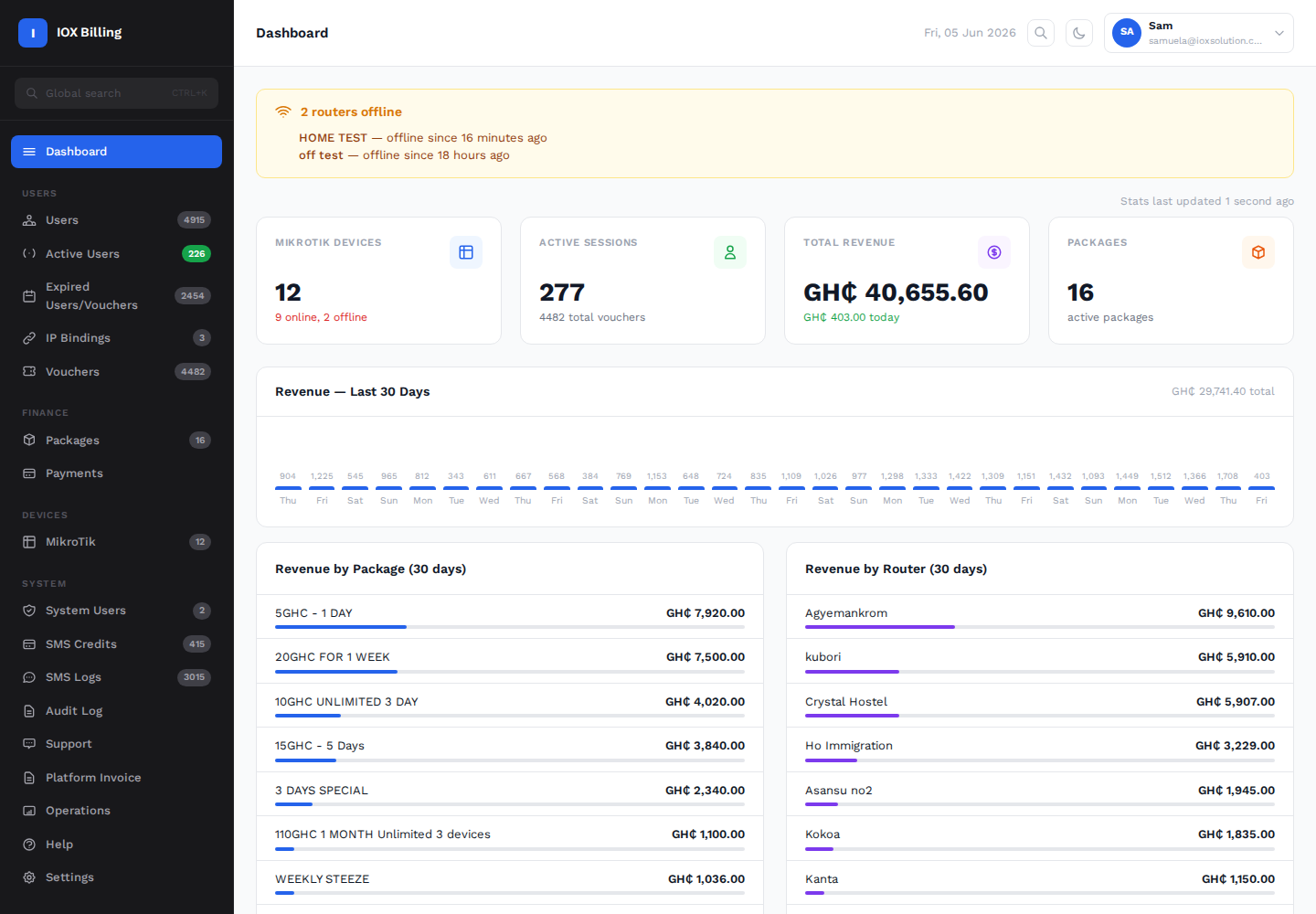Click the 'GH₵ 403.00 today' text

pyautogui.click(x=851, y=317)
